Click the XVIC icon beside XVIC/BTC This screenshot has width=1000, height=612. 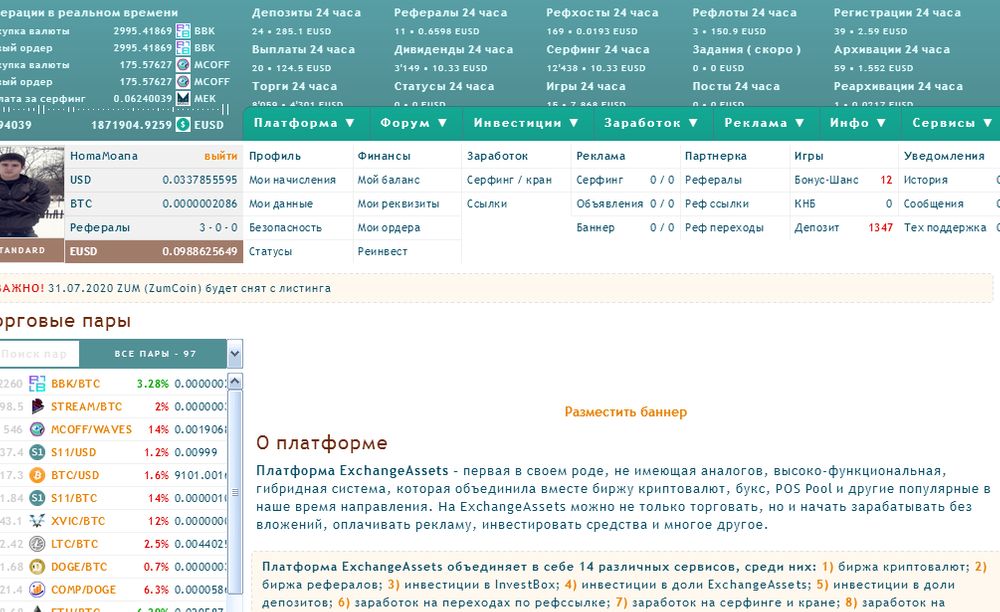pyautogui.click(x=38, y=521)
